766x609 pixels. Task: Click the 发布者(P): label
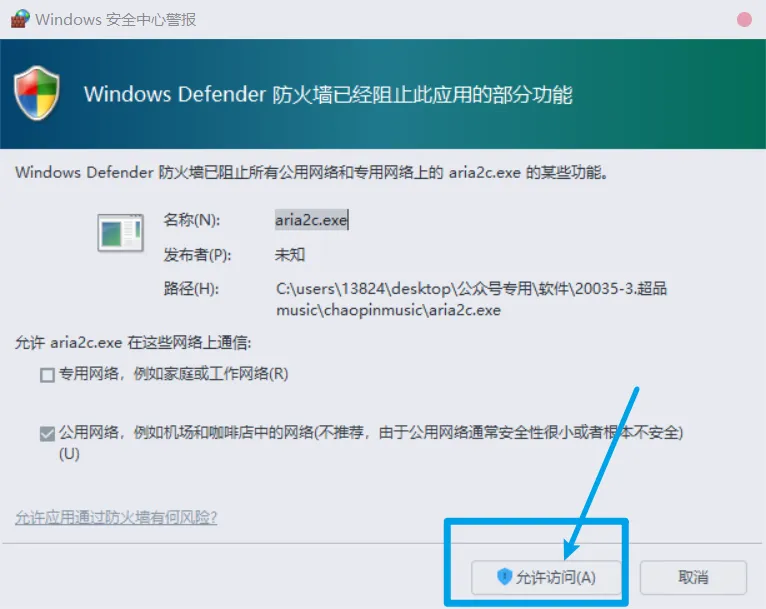click(197, 254)
